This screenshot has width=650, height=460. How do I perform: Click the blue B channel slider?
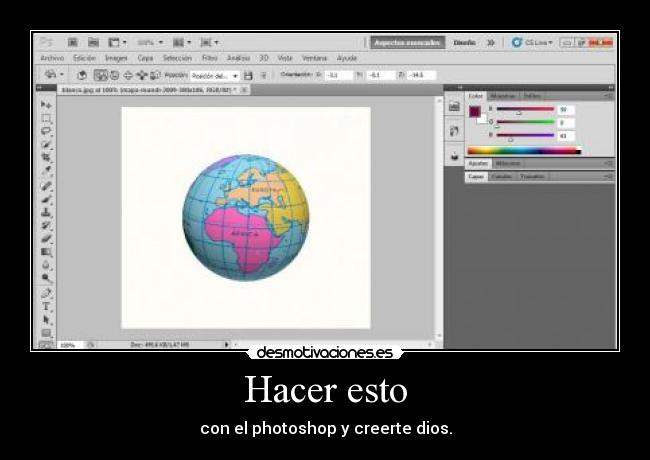(x=525, y=135)
